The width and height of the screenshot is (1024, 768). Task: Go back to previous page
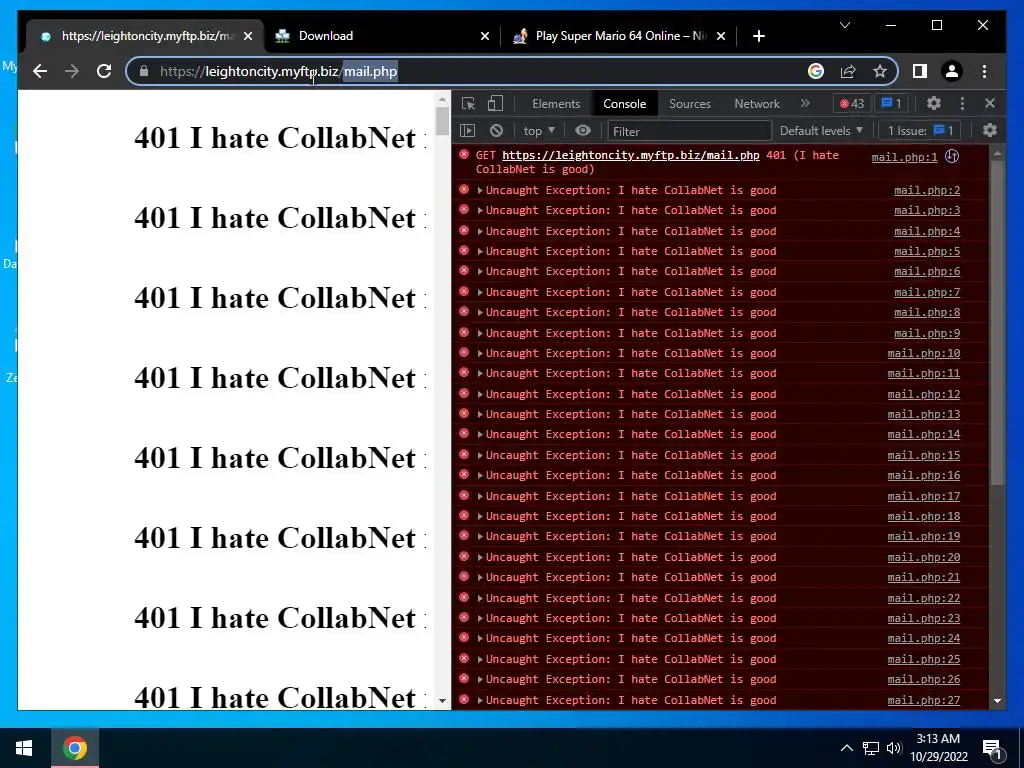pyautogui.click(x=40, y=71)
